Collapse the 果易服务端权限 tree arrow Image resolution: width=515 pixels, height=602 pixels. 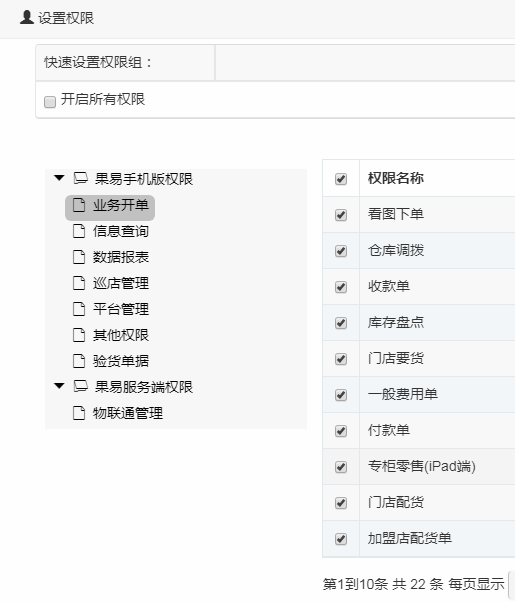59,386
